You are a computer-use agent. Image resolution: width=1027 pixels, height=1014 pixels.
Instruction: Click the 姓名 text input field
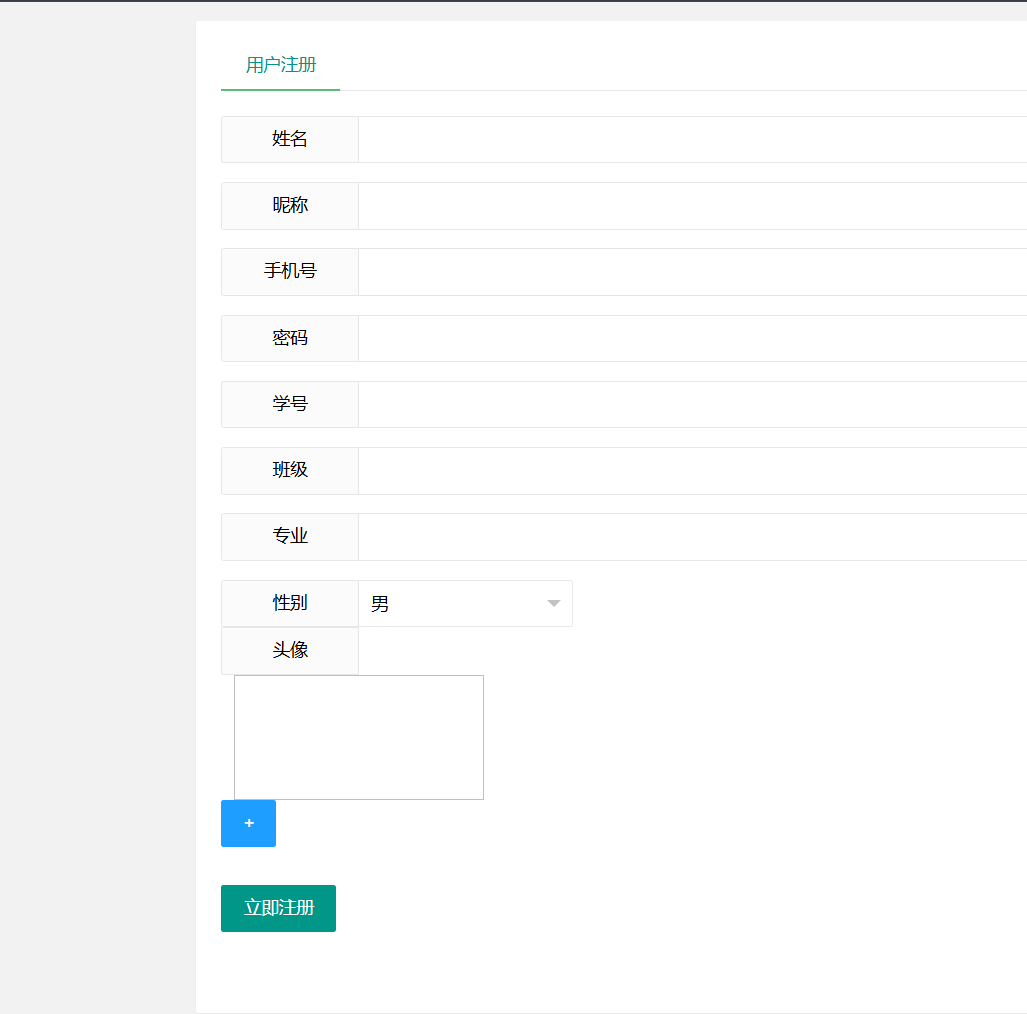coord(692,139)
